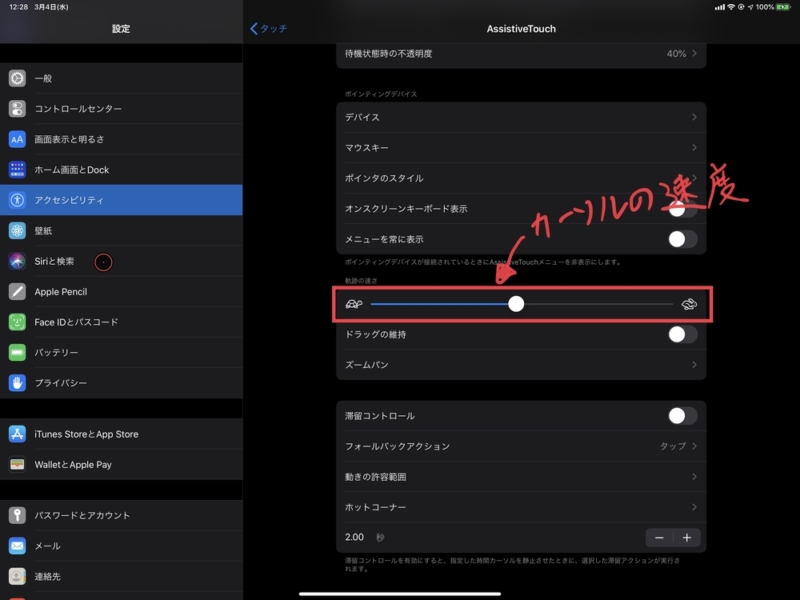The height and width of the screenshot is (600, 800).
Task: Click the battery status indicator
Action: tap(783, 7)
